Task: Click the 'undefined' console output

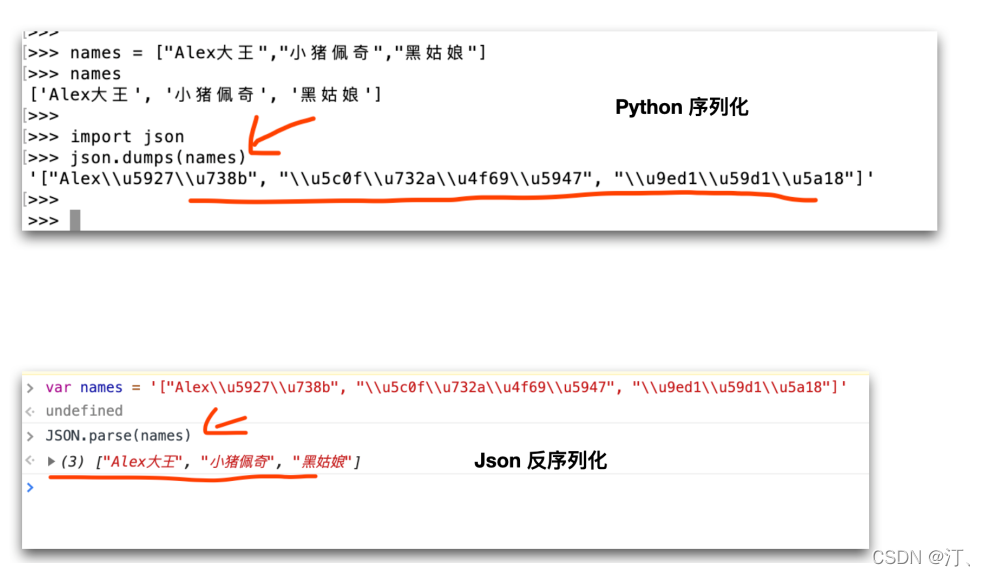Action: [84, 411]
